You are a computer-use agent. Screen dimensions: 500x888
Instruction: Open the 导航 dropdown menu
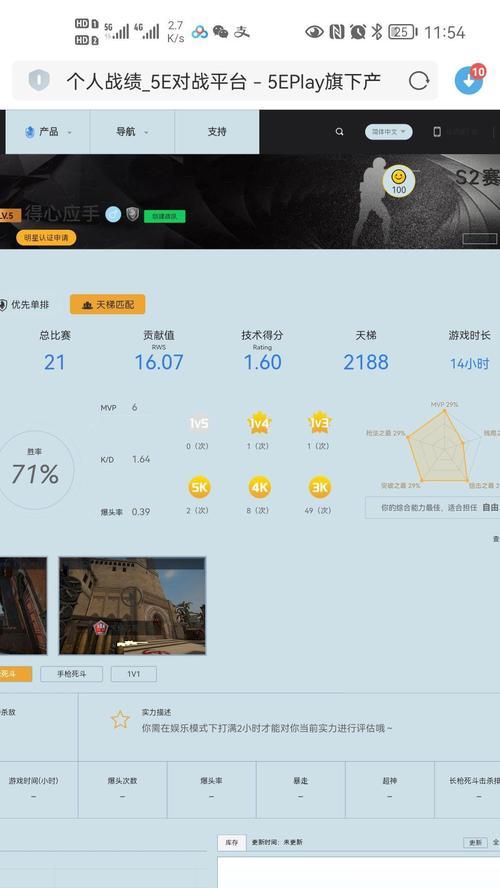(x=132, y=132)
